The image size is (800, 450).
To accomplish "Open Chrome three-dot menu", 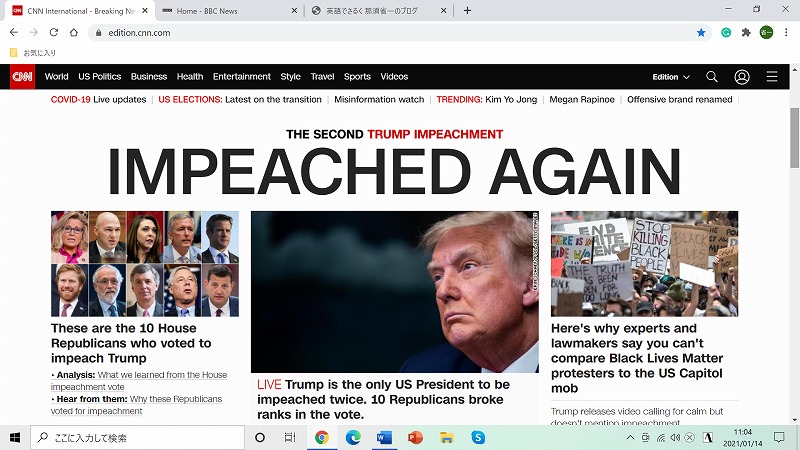I will [x=786, y=33].
